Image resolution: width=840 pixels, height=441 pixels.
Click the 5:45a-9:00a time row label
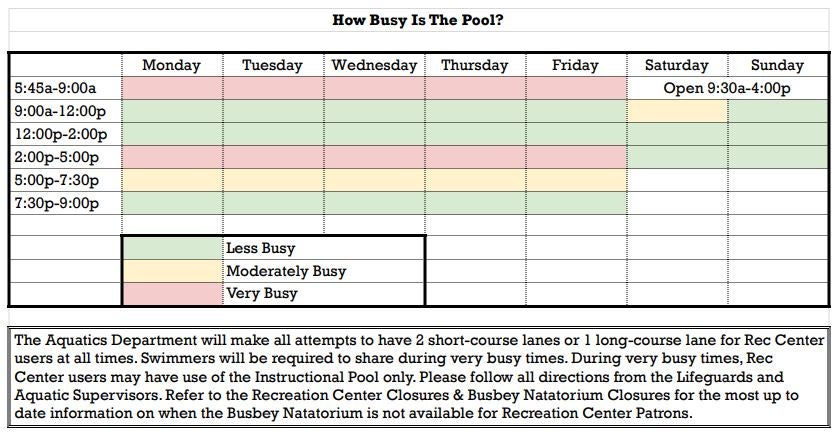[x=55, y=88]
